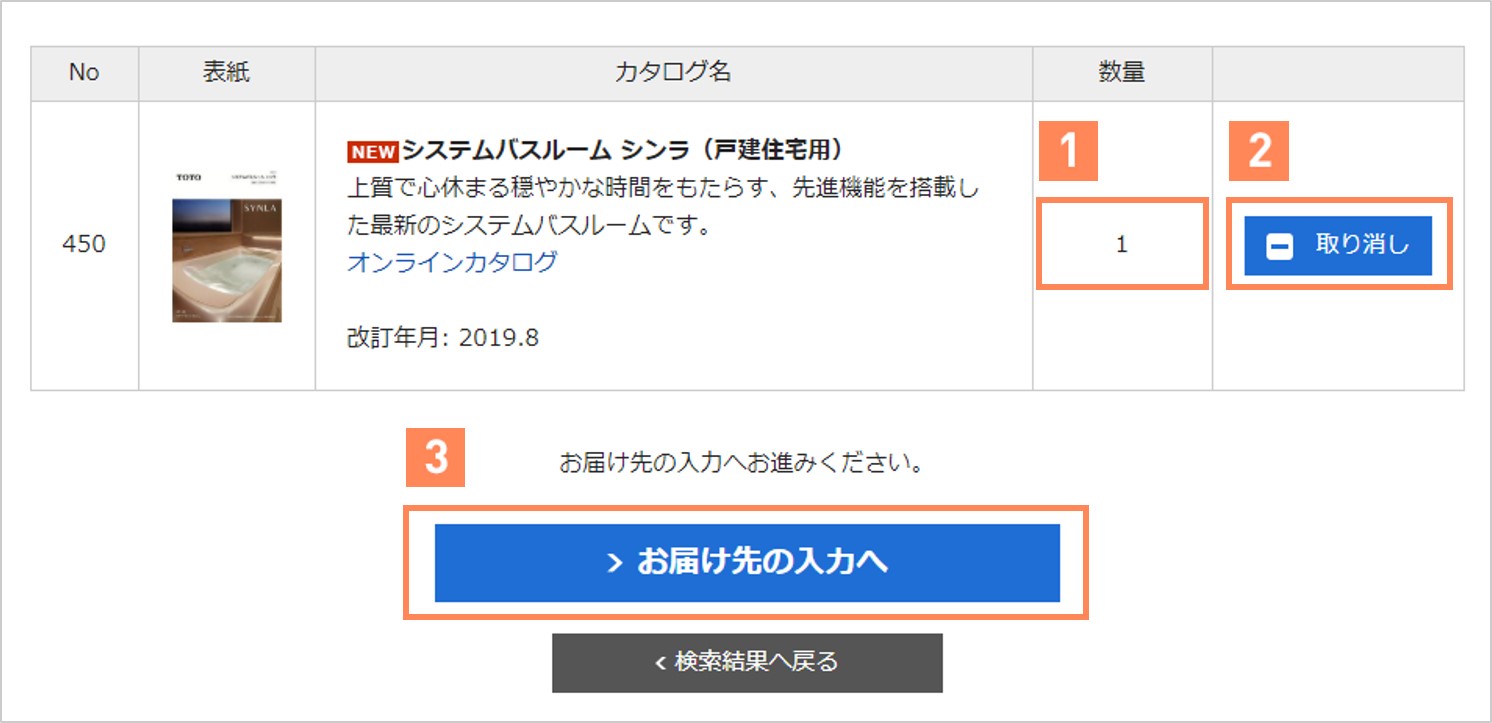Go back using the 検索結果へ戻る button

(746, 662)
